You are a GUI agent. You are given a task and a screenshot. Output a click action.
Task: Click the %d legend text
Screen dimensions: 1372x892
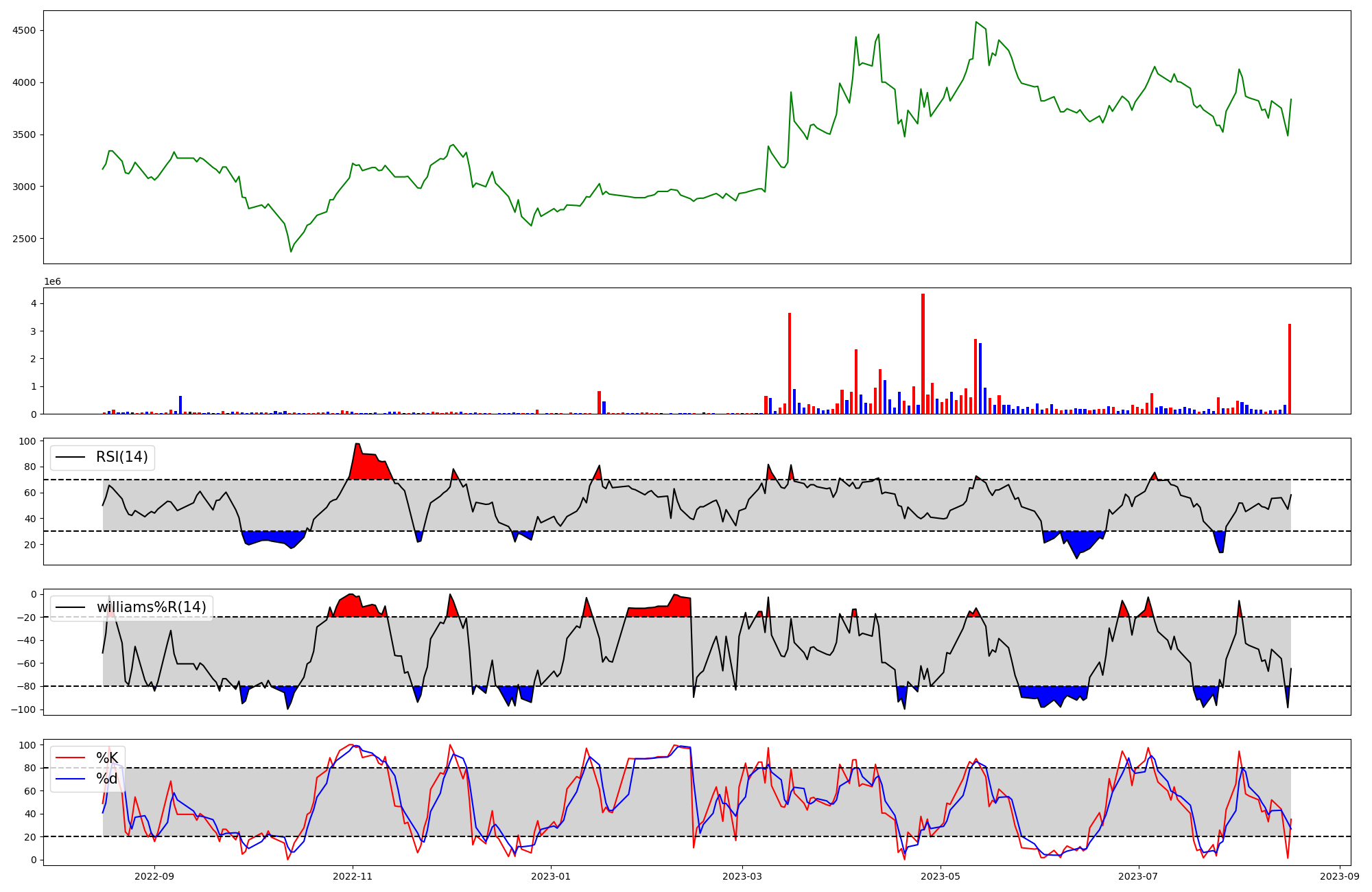[107, 779]
